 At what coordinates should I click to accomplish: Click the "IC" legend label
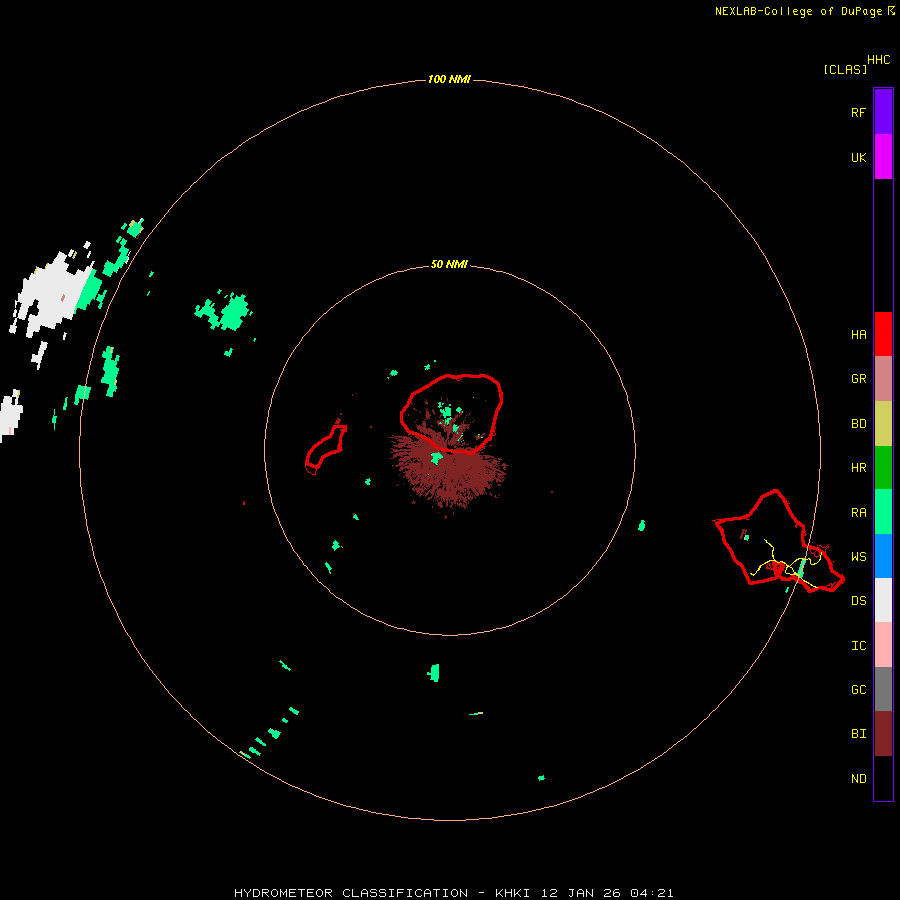(858, 646)
